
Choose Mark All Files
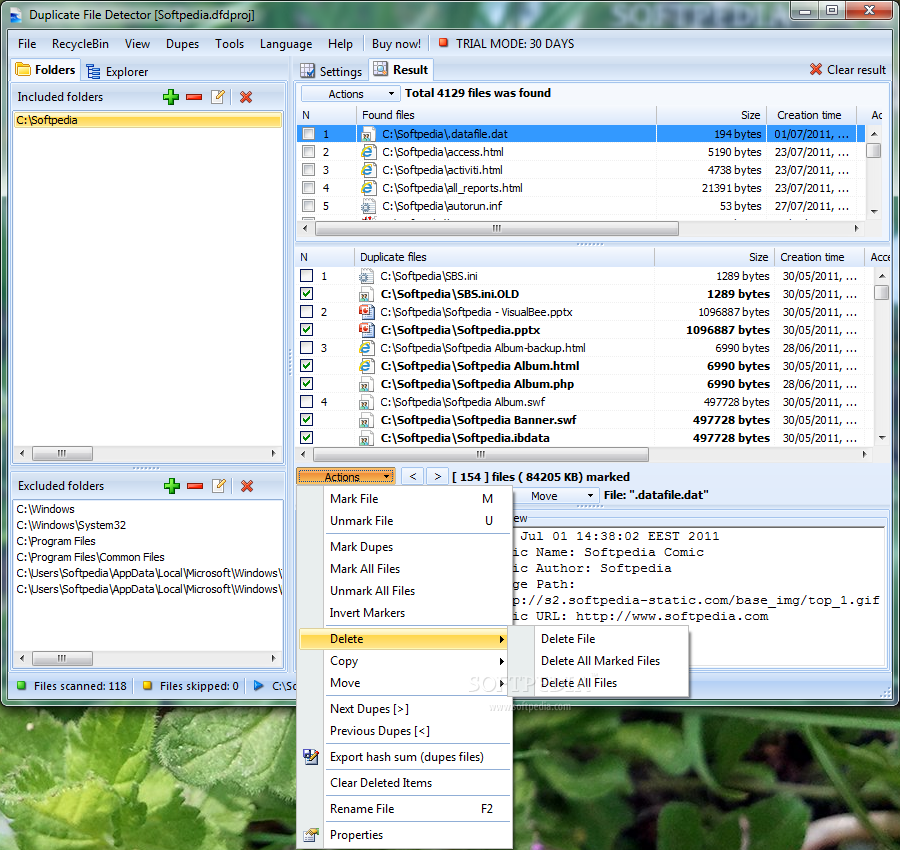tap(365, 569)
